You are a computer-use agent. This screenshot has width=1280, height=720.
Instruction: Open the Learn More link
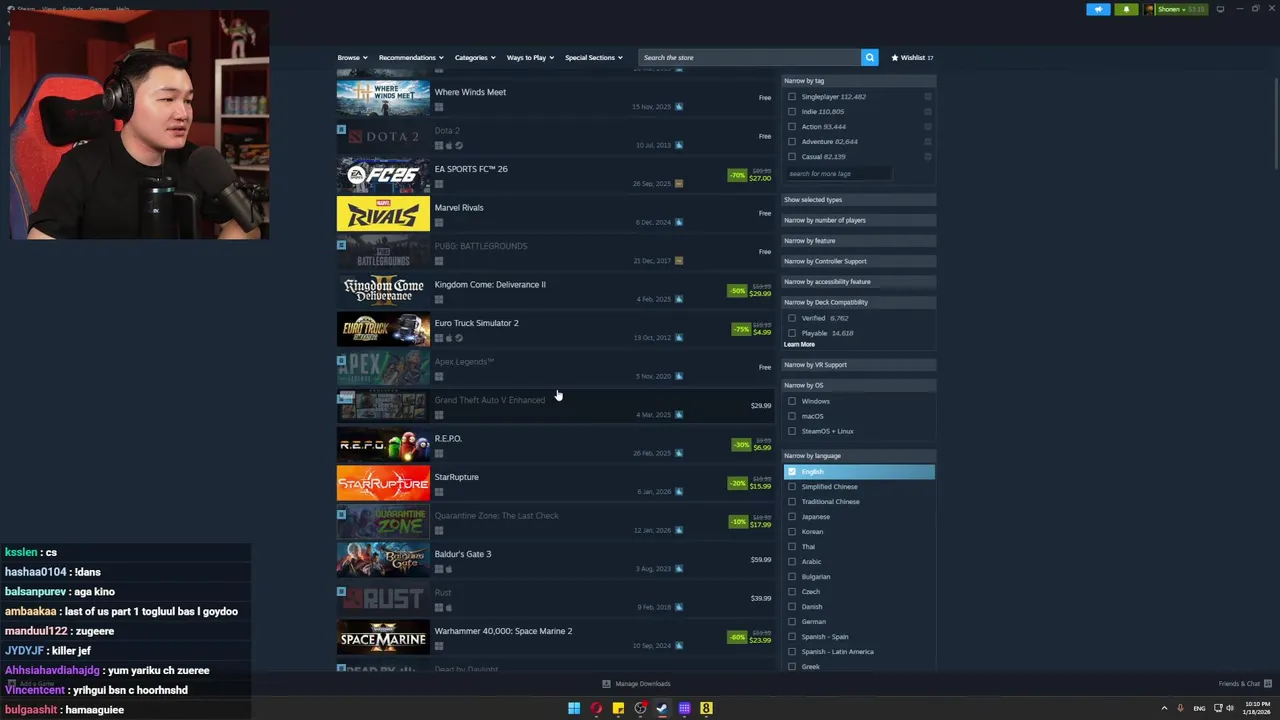[x=799, y=344]
